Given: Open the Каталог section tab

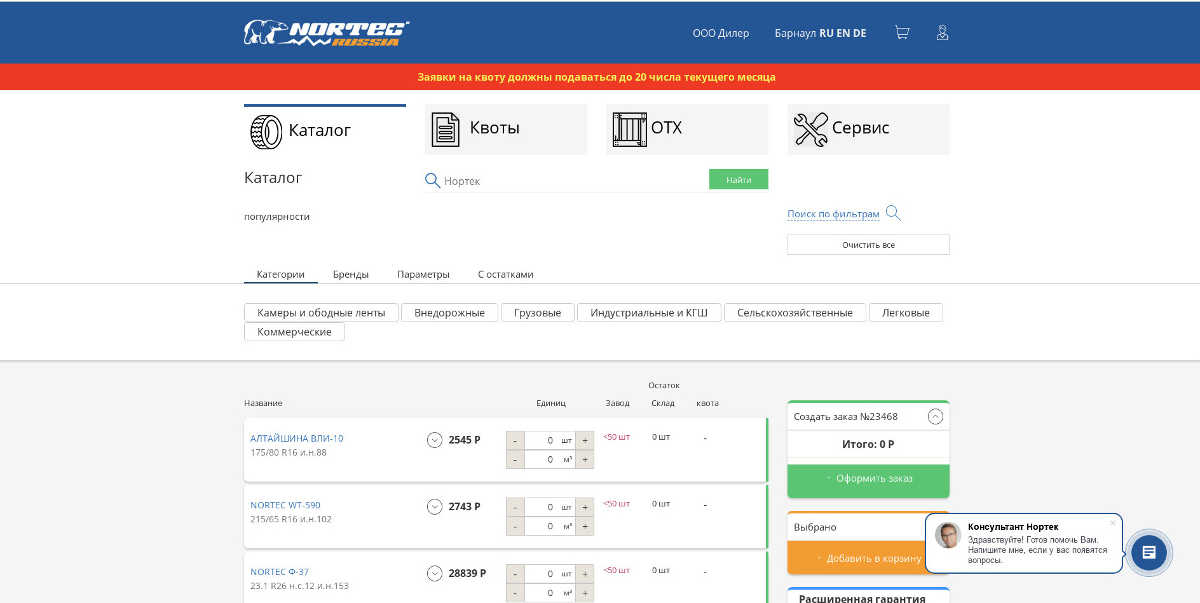Looking at the screenshot, I should 325,130.
